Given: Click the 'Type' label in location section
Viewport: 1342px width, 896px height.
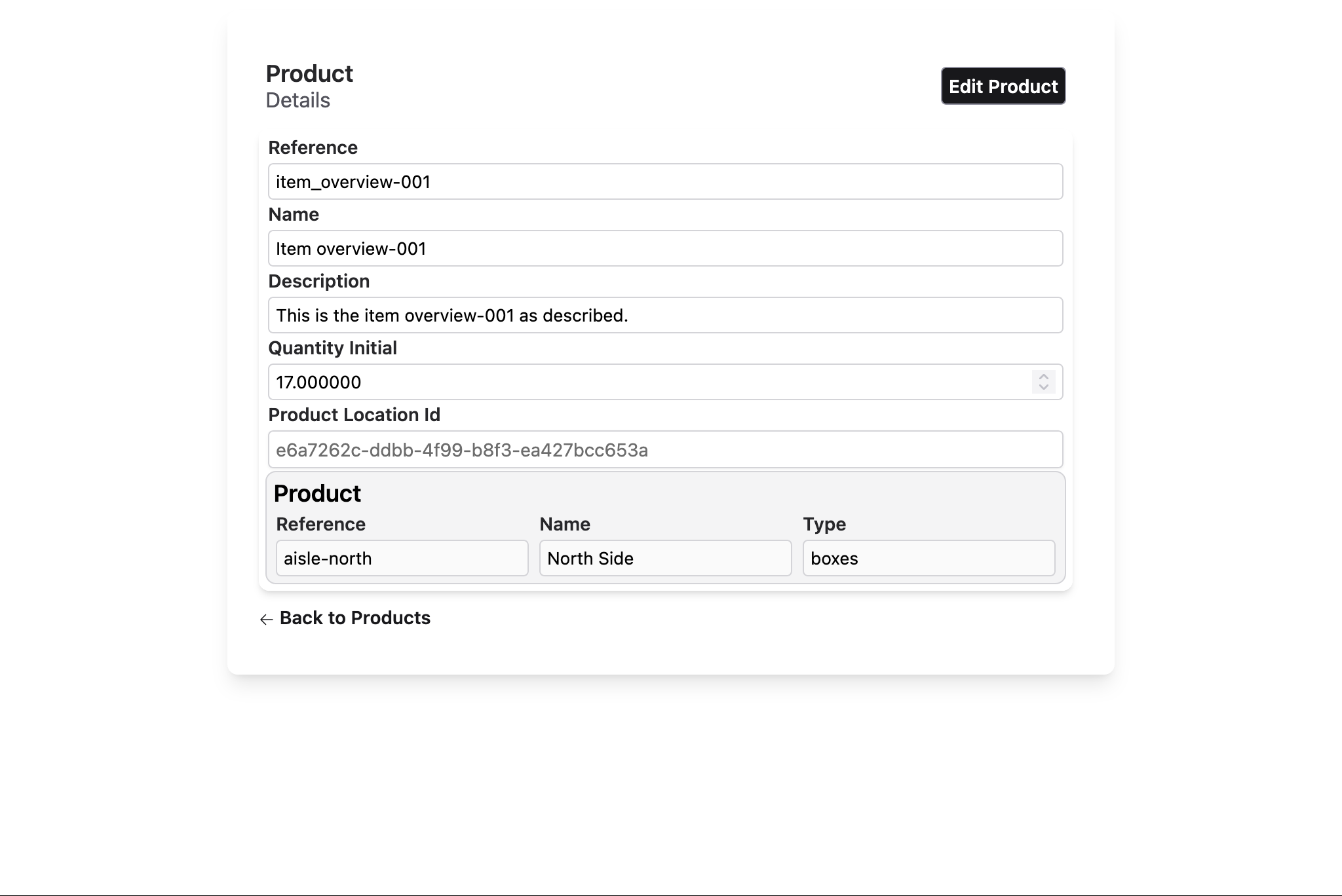Looking at the screenshot, I should [x=824, y=524].
